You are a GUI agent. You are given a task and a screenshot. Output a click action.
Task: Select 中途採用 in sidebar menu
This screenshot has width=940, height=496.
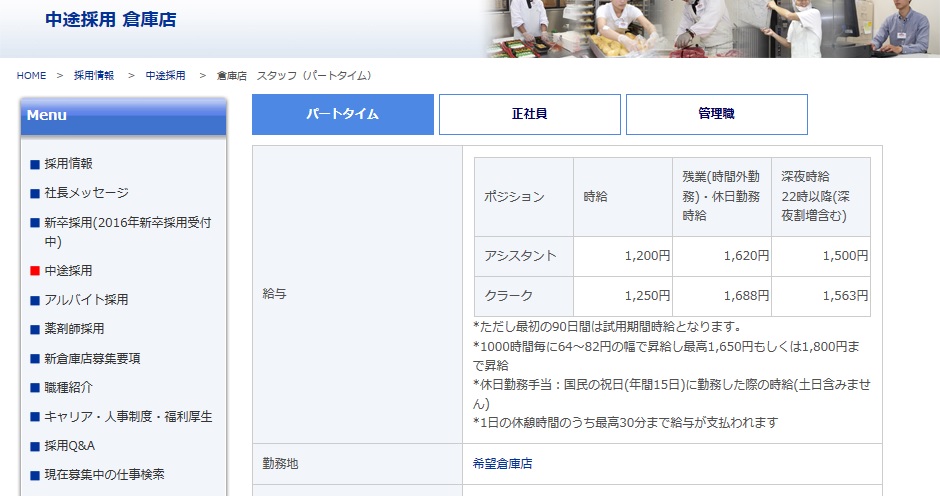68,270
